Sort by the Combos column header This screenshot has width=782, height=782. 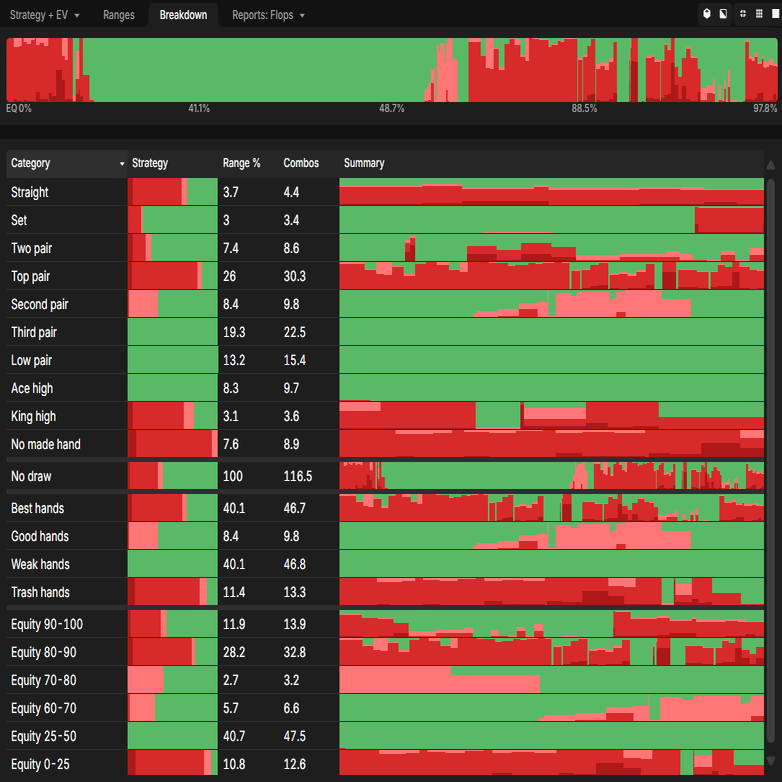301,163
